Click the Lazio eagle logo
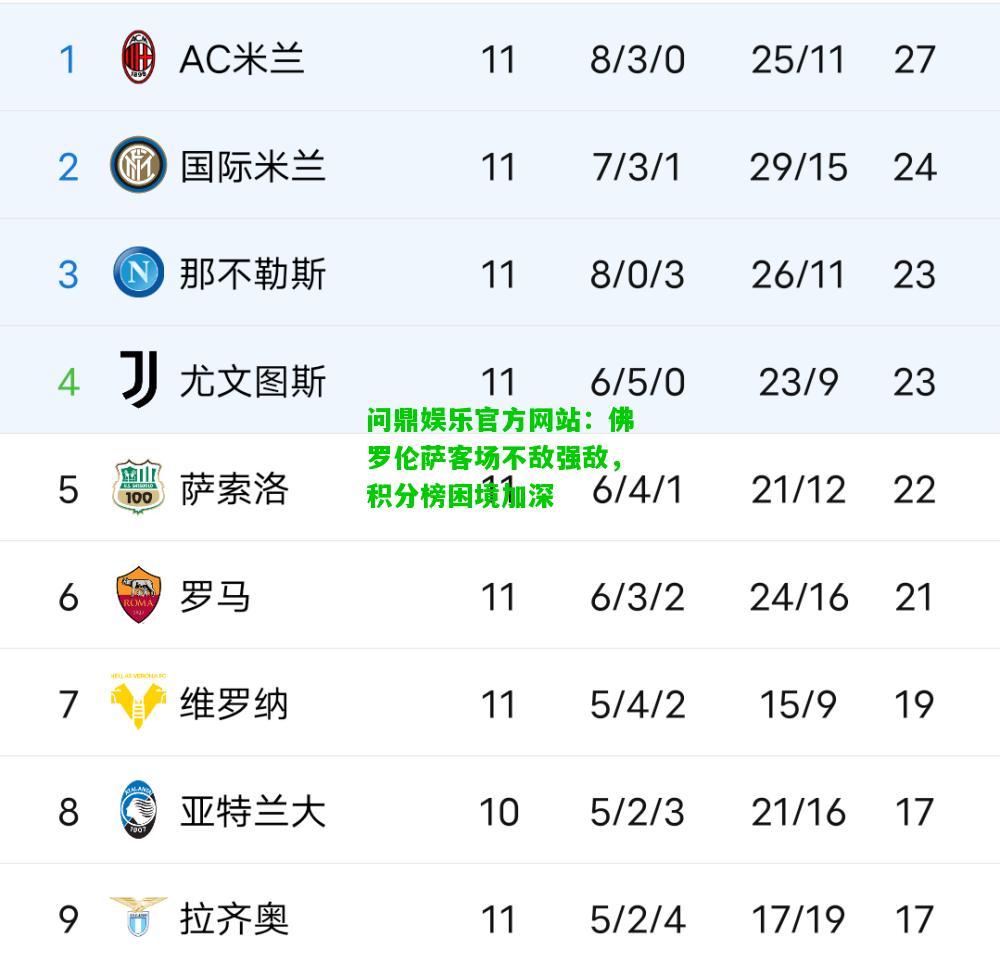Viewport: 1000px width, 962px height. tap(138, 917)
